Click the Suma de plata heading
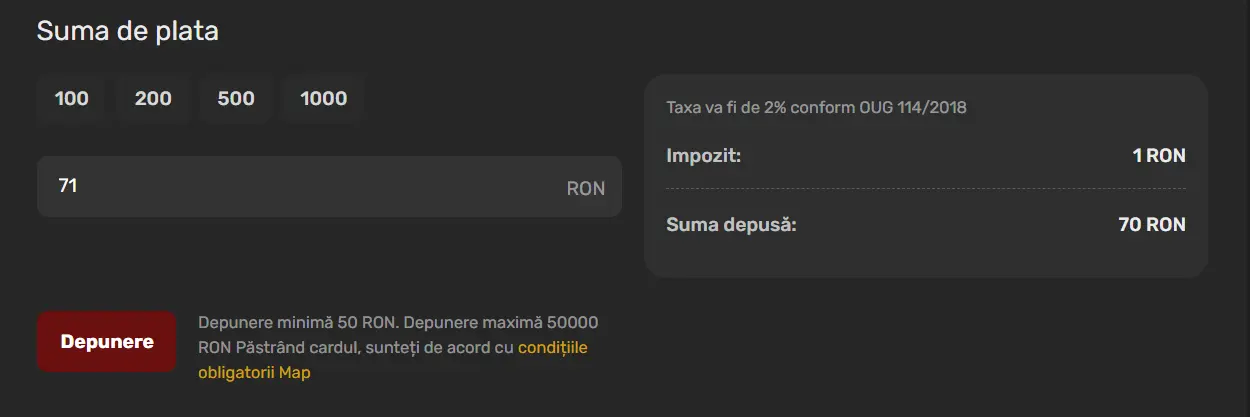This screenshot has height=417, width=1250. (x=127, y=31)
